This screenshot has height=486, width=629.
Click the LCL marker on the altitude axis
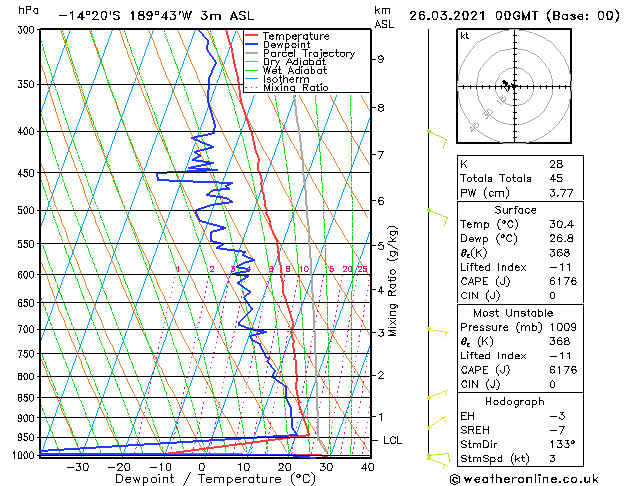393,440
